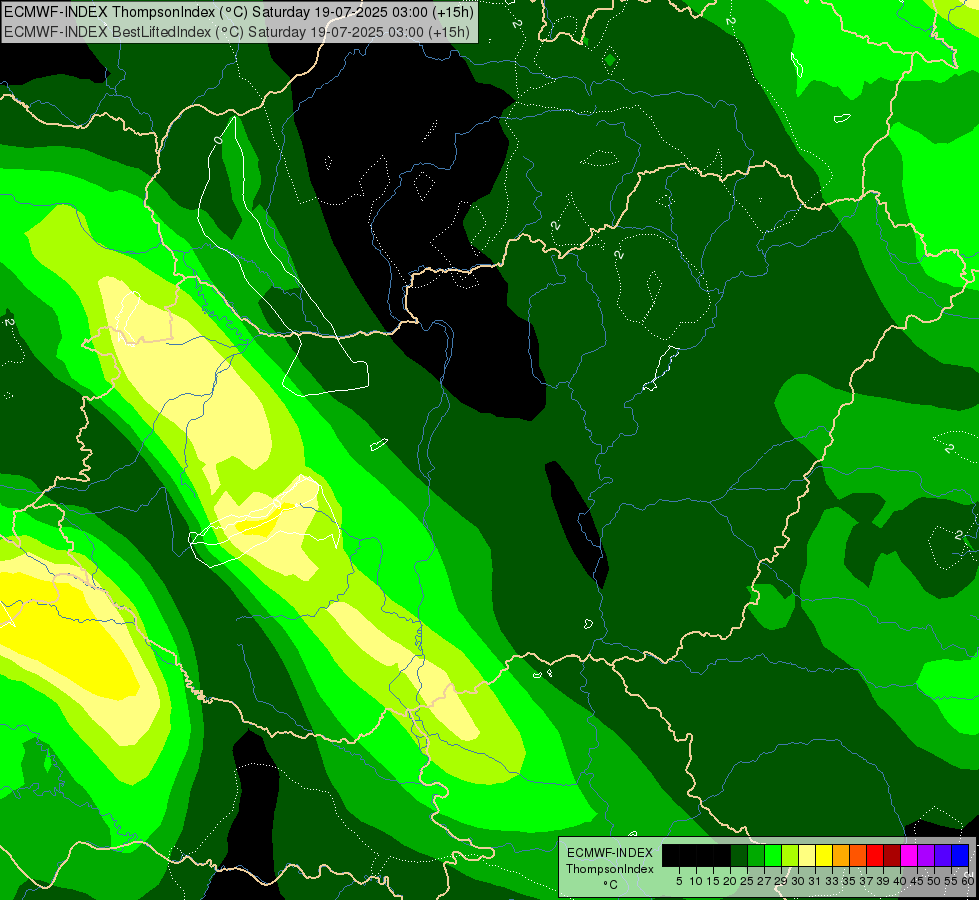Viewport: 979px width, 900px height.
Task: Select the red-orange 35-37 legend swatch
Action: [x=858, y=855]
